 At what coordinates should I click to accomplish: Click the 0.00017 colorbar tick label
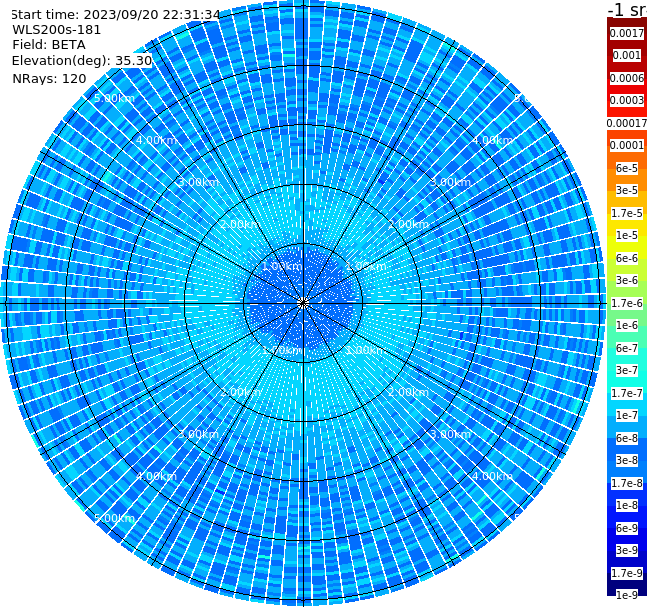click(x=627, y=123)
